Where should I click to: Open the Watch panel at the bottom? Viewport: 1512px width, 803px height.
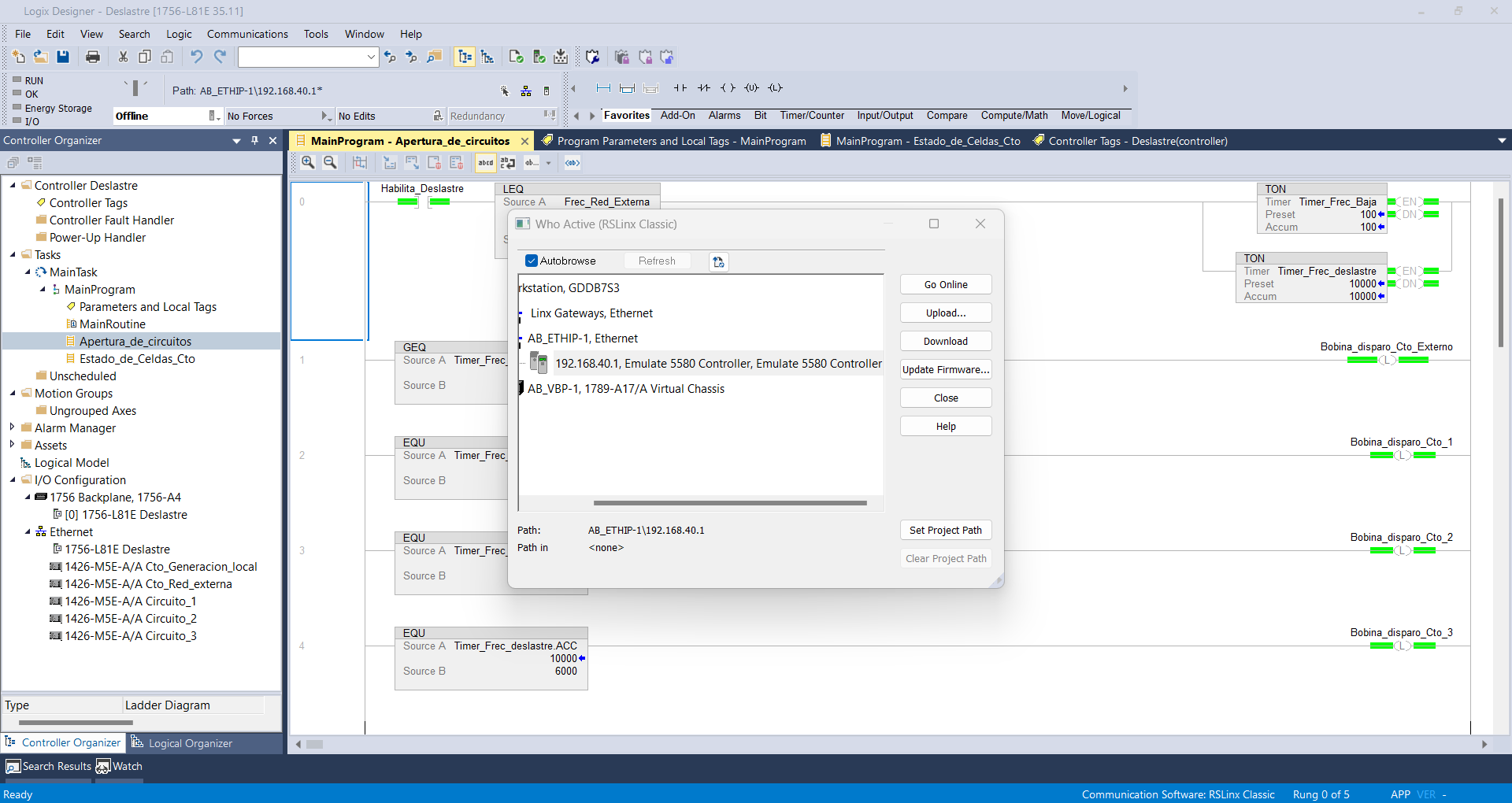(x=120, y=767)
